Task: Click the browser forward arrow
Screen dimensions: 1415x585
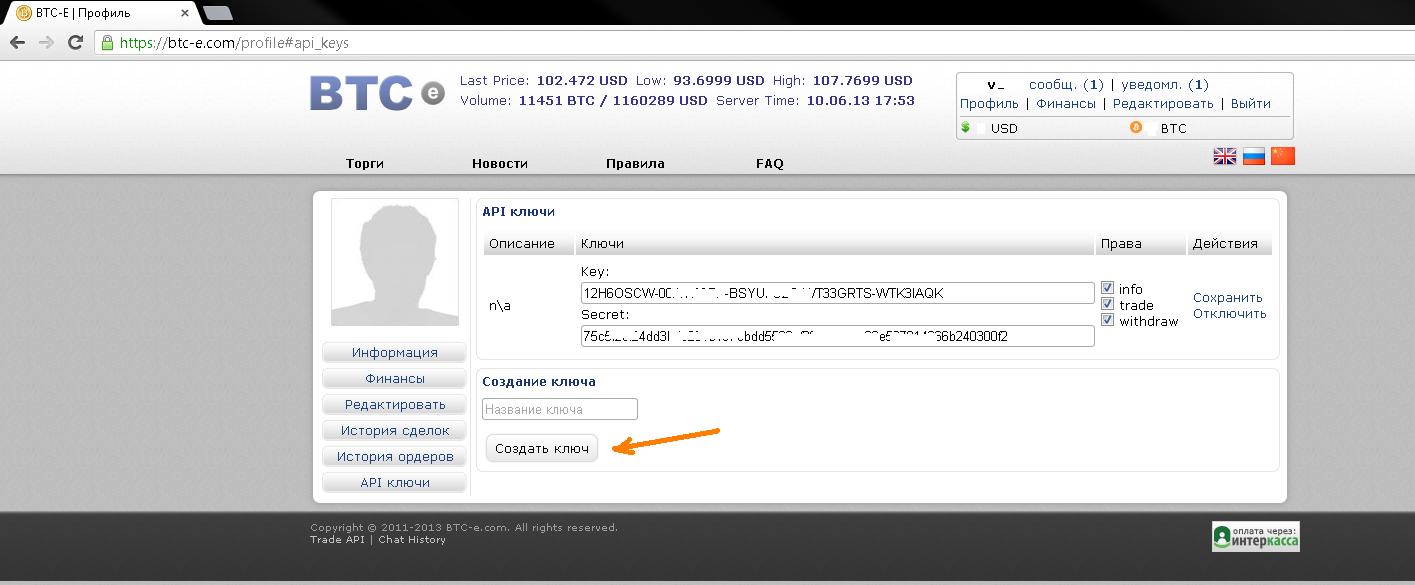Action: pyautogui.click(x=46, y=43)
